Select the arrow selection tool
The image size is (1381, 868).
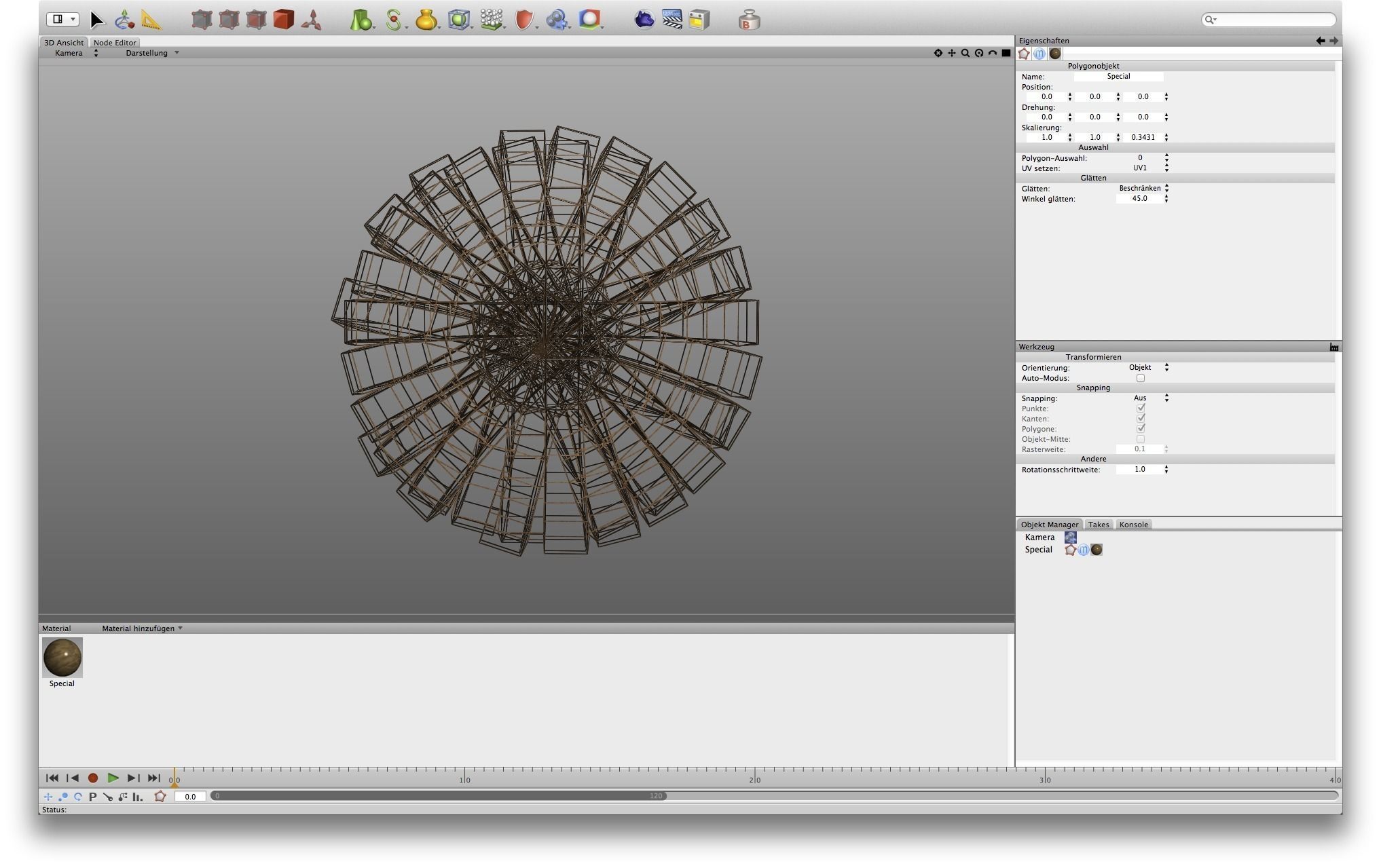(x=97, y=20)
